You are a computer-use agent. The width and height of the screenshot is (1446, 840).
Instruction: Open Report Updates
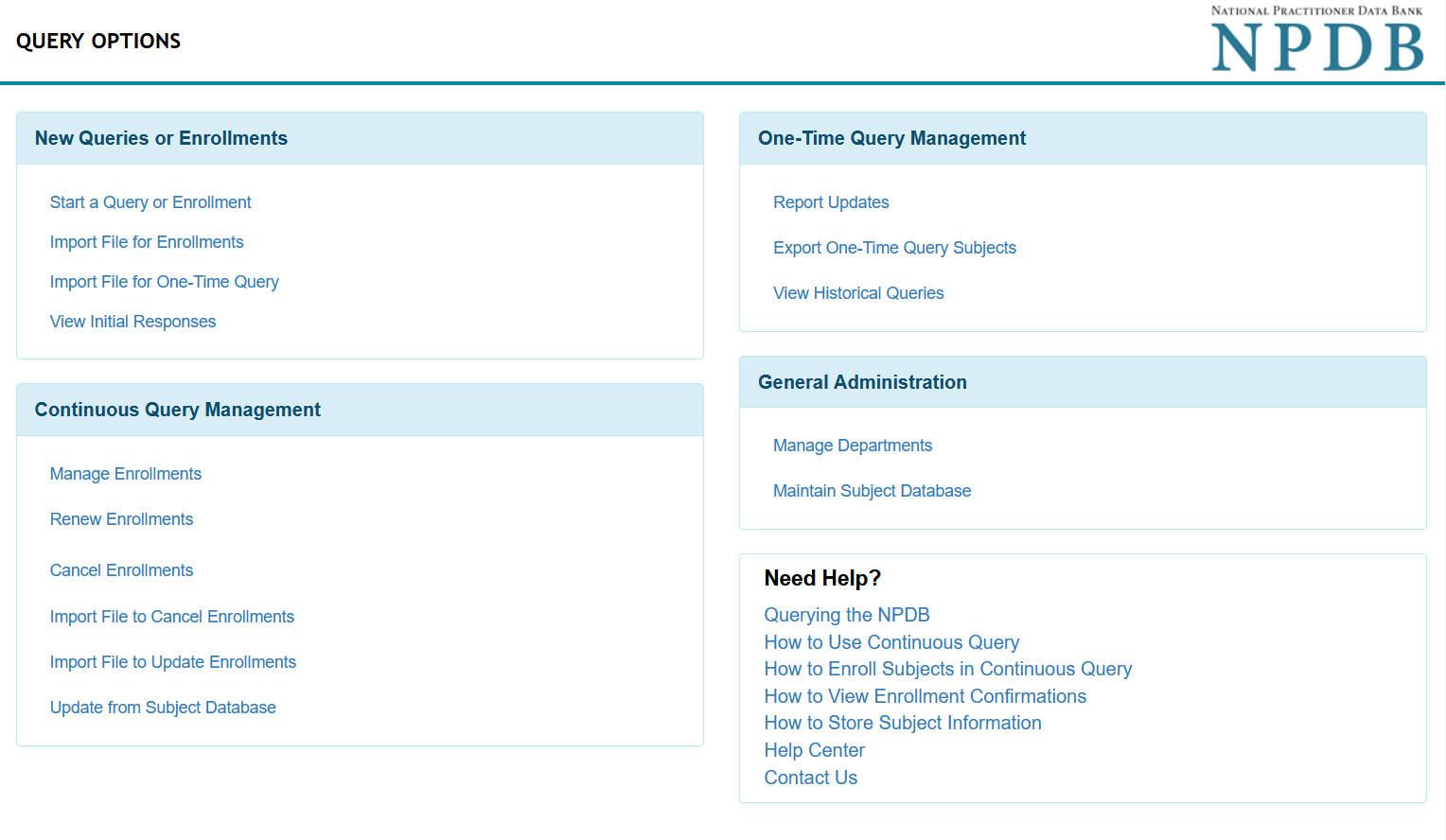[831, 201]
